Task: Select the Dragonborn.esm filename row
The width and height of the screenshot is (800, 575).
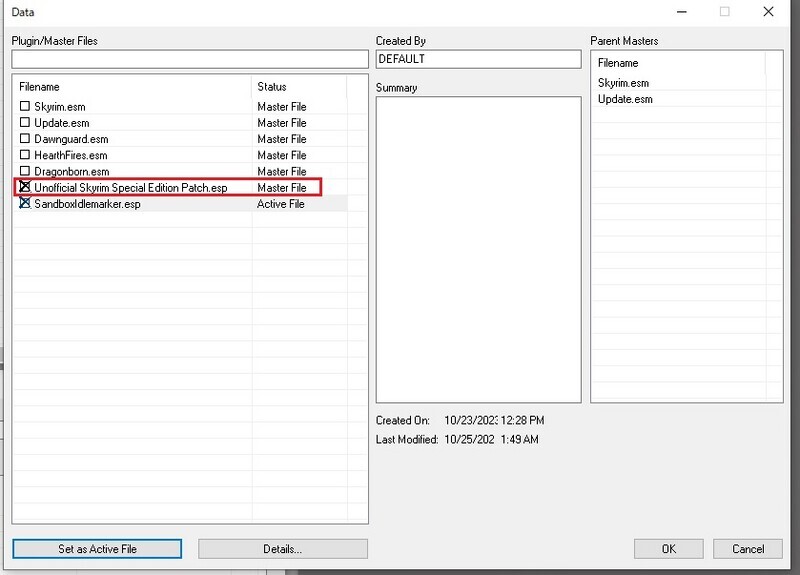Action: coord(71,171)
